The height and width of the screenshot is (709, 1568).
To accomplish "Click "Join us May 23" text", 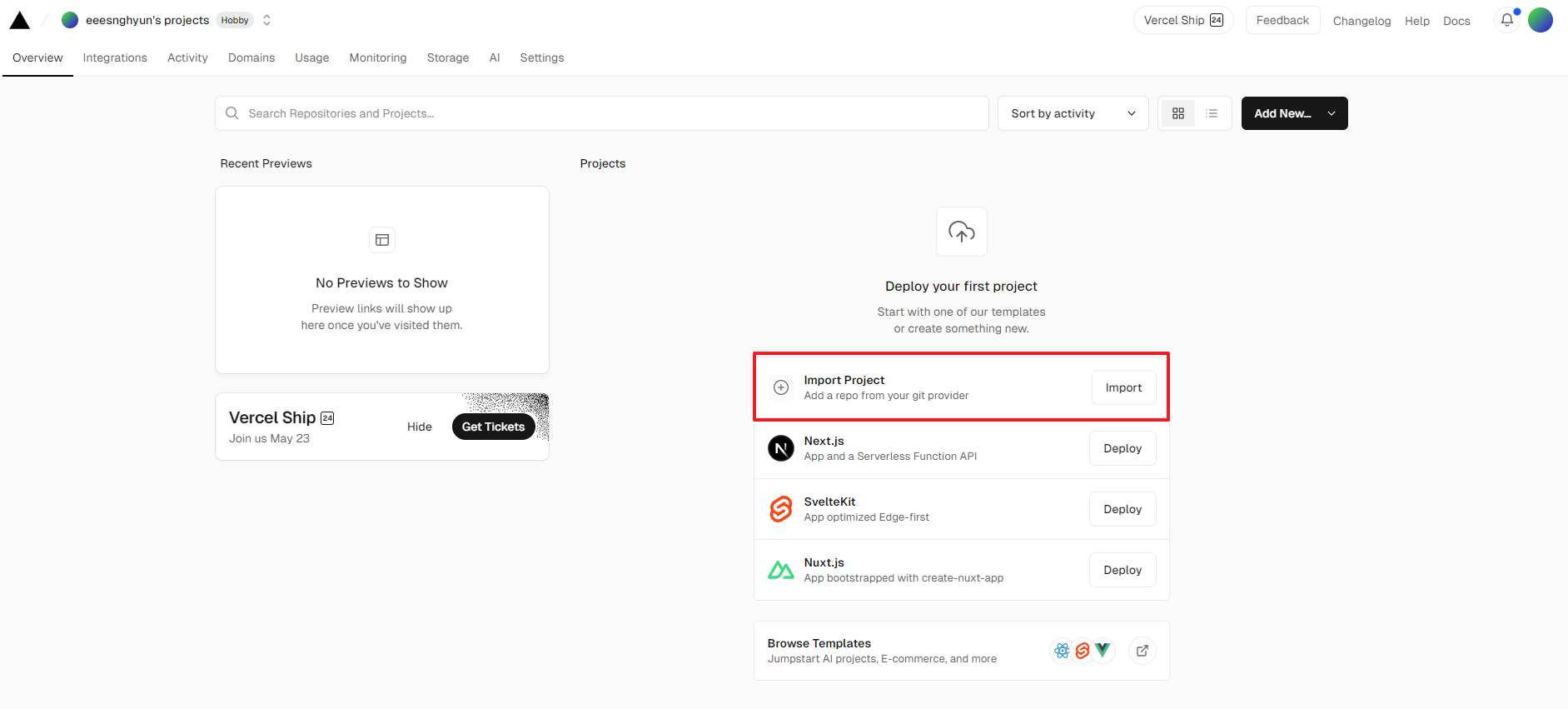I will [x=269, y=438].
